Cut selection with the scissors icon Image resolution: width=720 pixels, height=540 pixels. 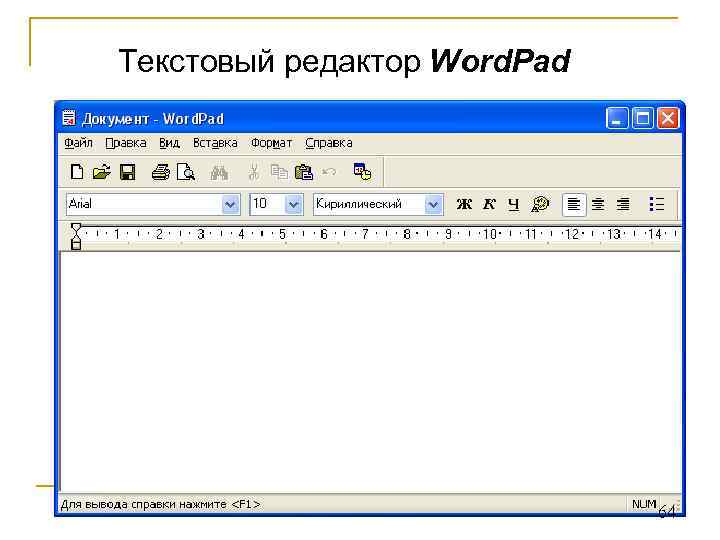click(x=253, y=173)
